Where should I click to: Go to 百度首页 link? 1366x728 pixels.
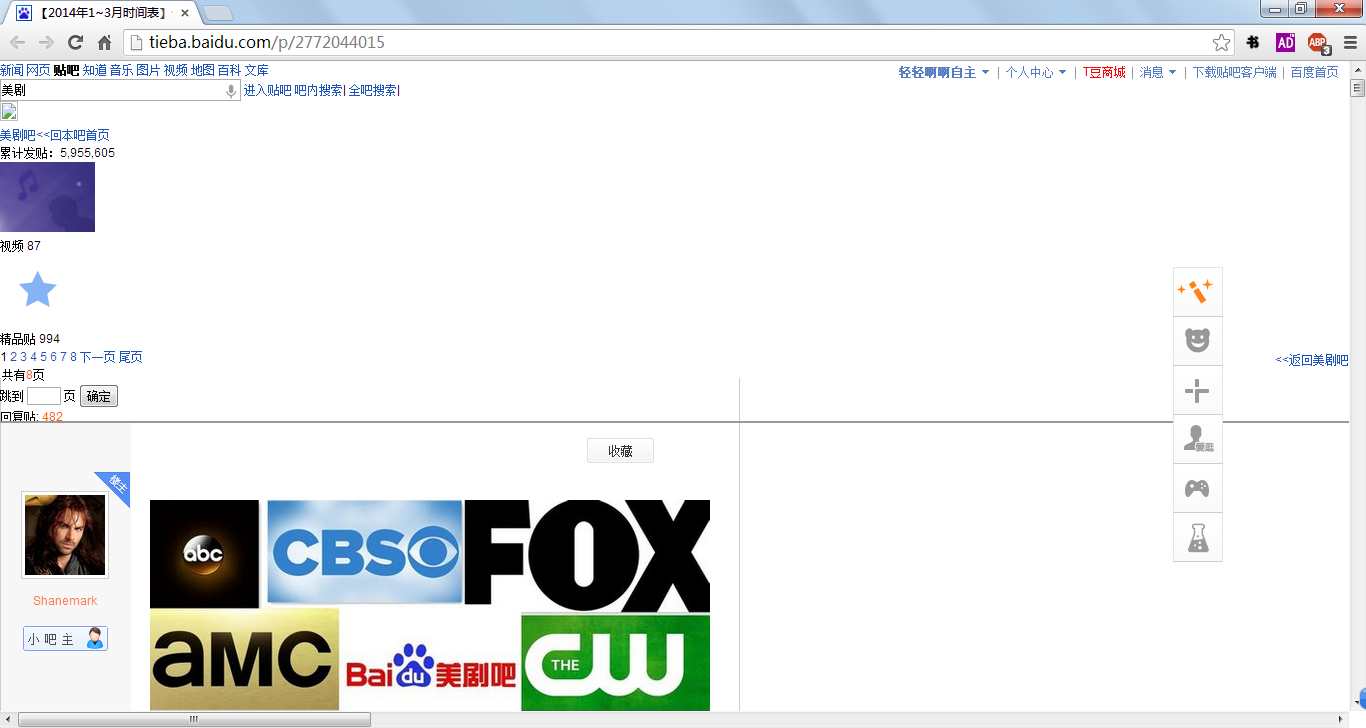tap(1314, 72)
